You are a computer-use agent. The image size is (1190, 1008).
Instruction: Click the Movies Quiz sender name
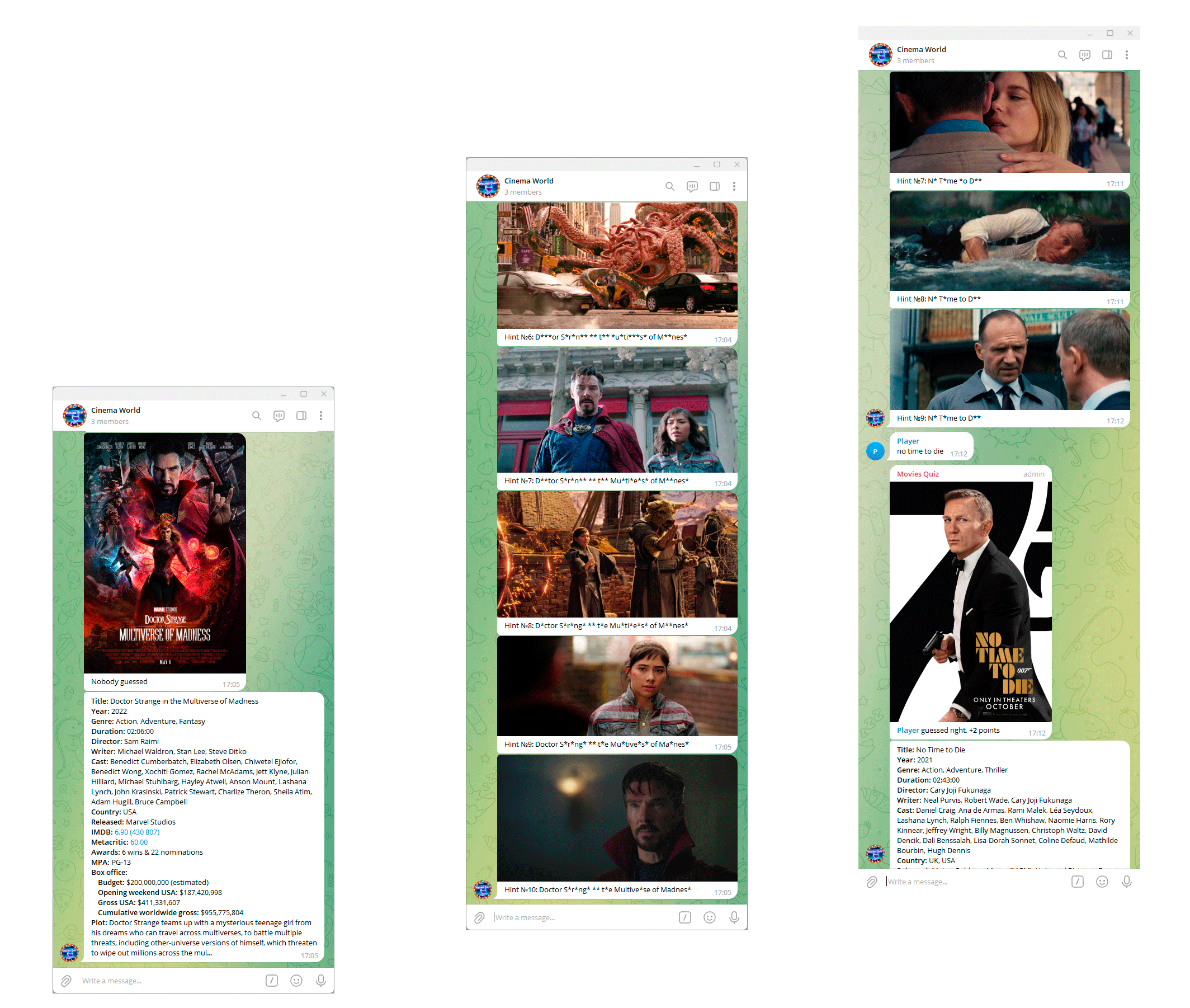(x=918, y=474)
